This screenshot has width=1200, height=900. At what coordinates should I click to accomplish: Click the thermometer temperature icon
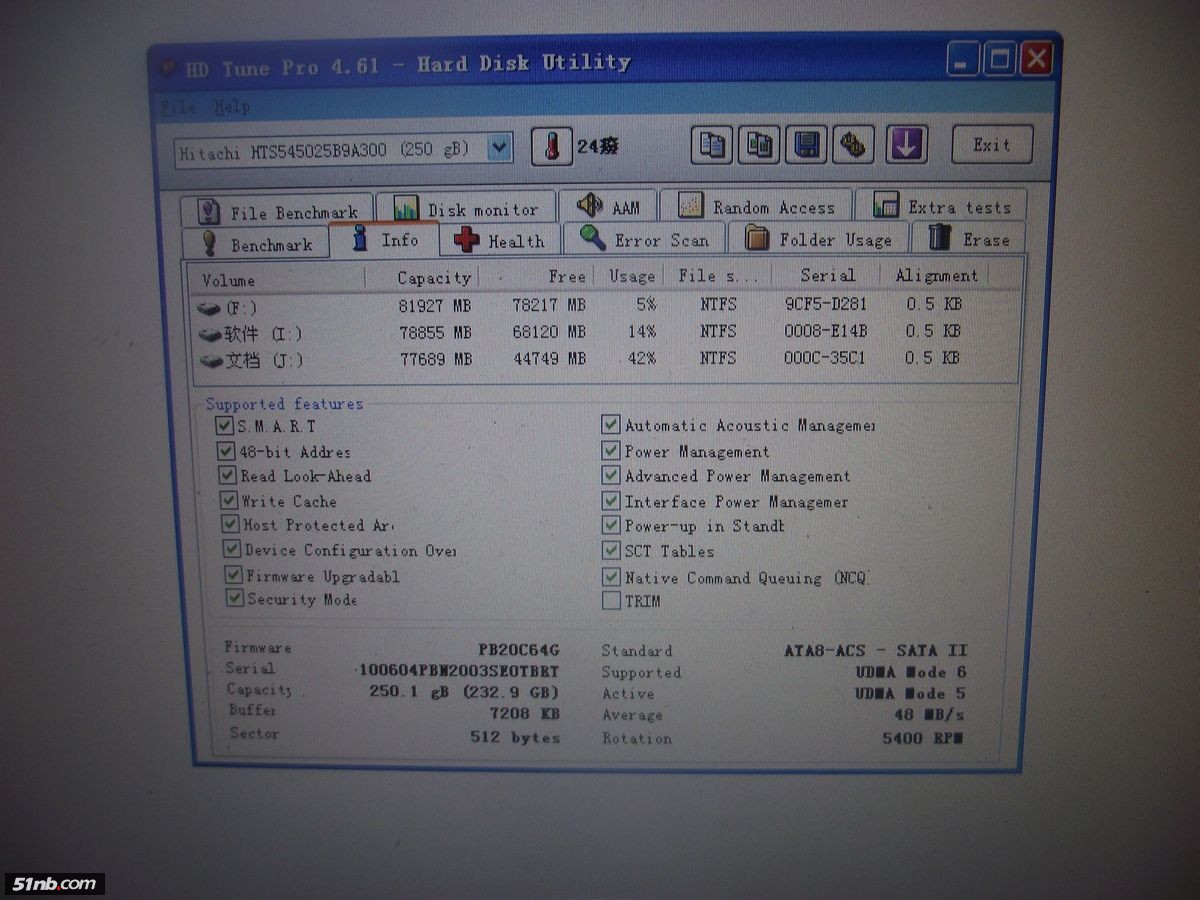(x=551, y=147)
